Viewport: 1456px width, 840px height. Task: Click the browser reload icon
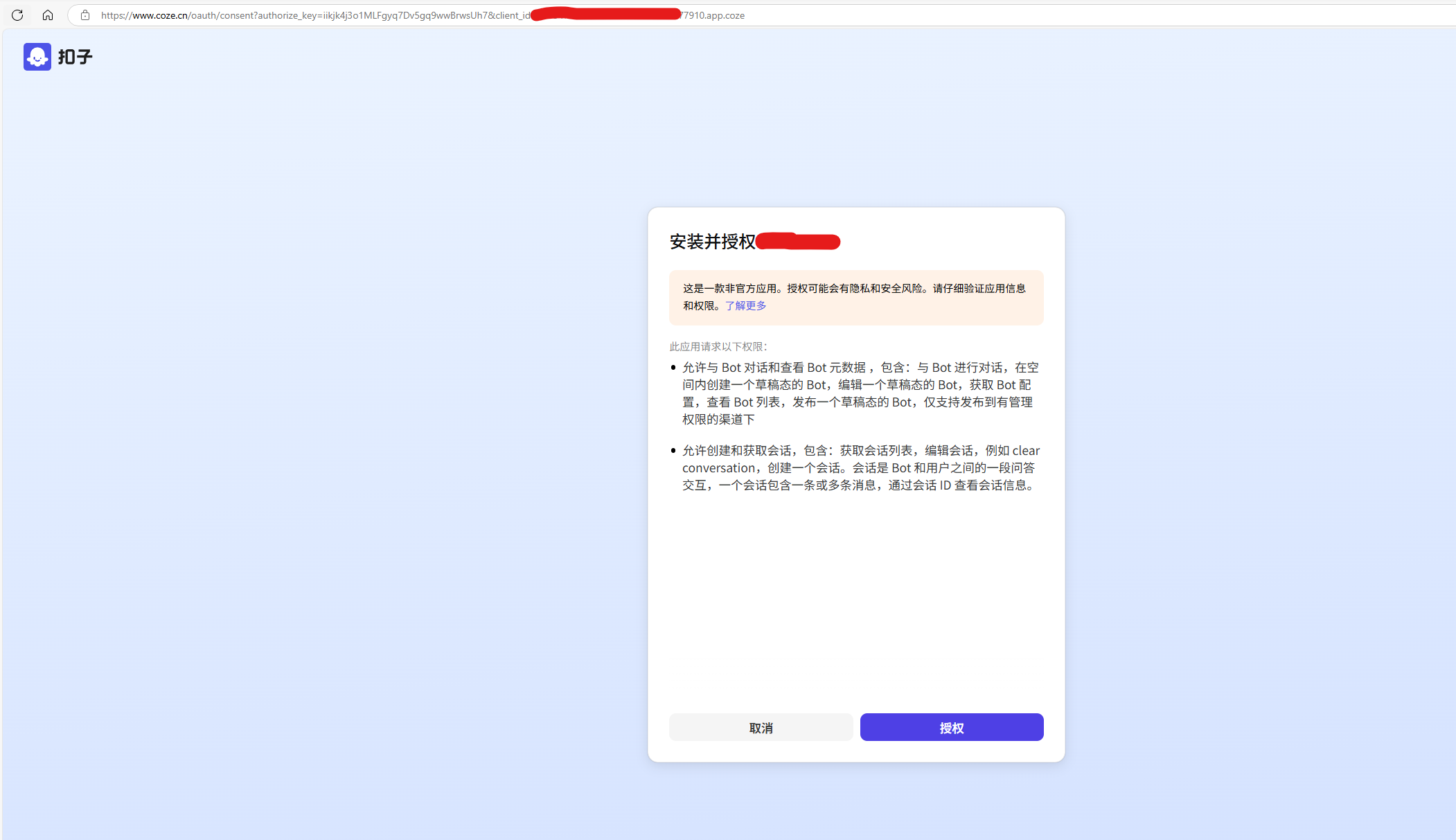(x=17, y=15)
